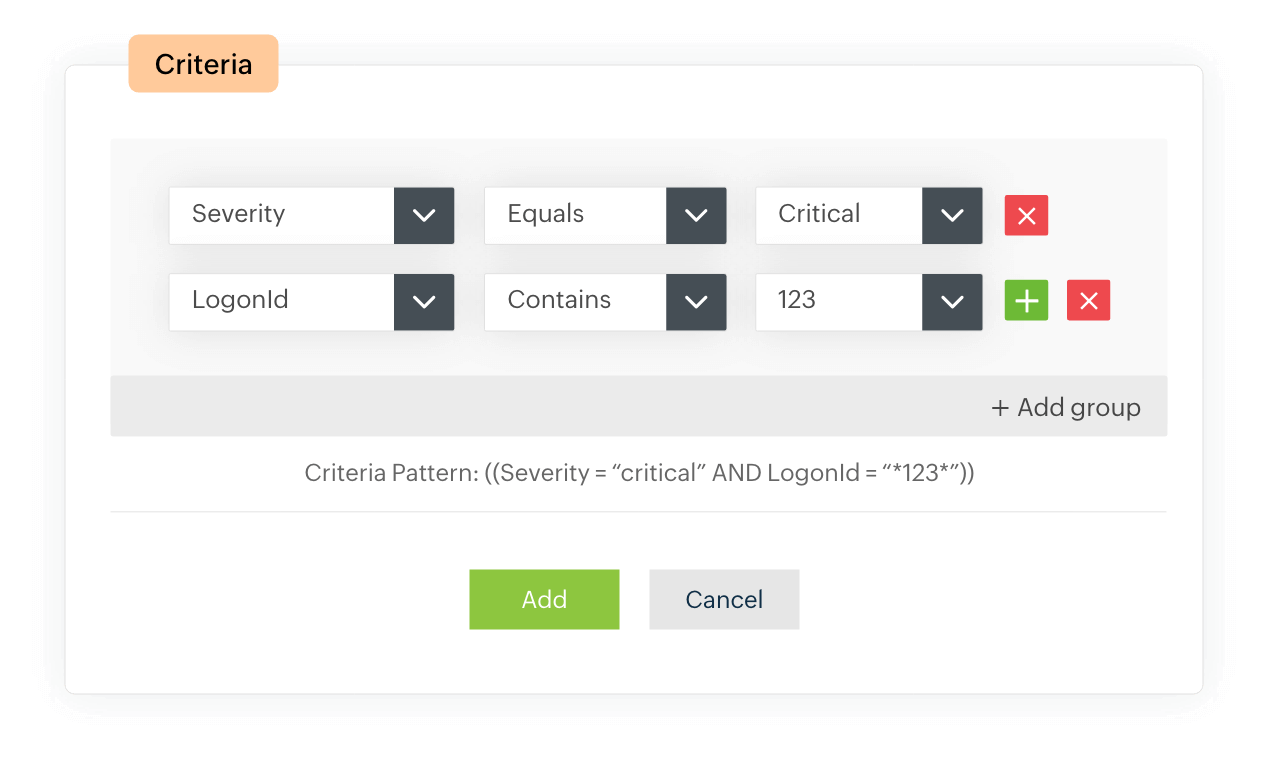
Task: Select the Criteria tab label
Action: point(203,65)
